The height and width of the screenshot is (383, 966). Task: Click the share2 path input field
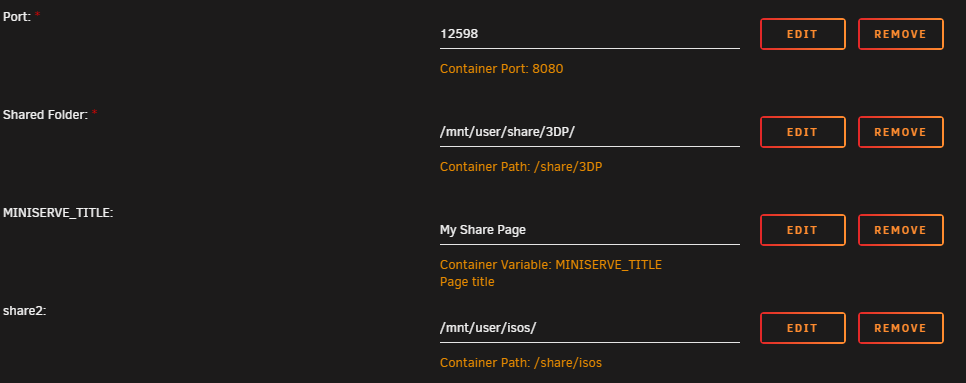pyautogui.click(x=590, y=328)
